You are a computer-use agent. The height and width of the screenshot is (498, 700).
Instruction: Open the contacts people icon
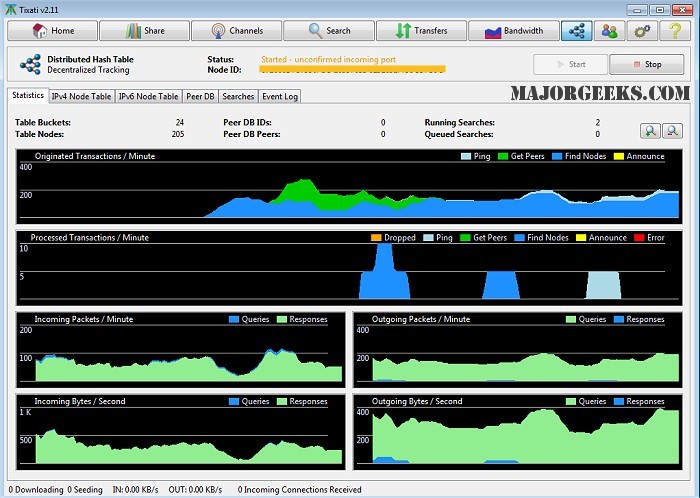608,31
